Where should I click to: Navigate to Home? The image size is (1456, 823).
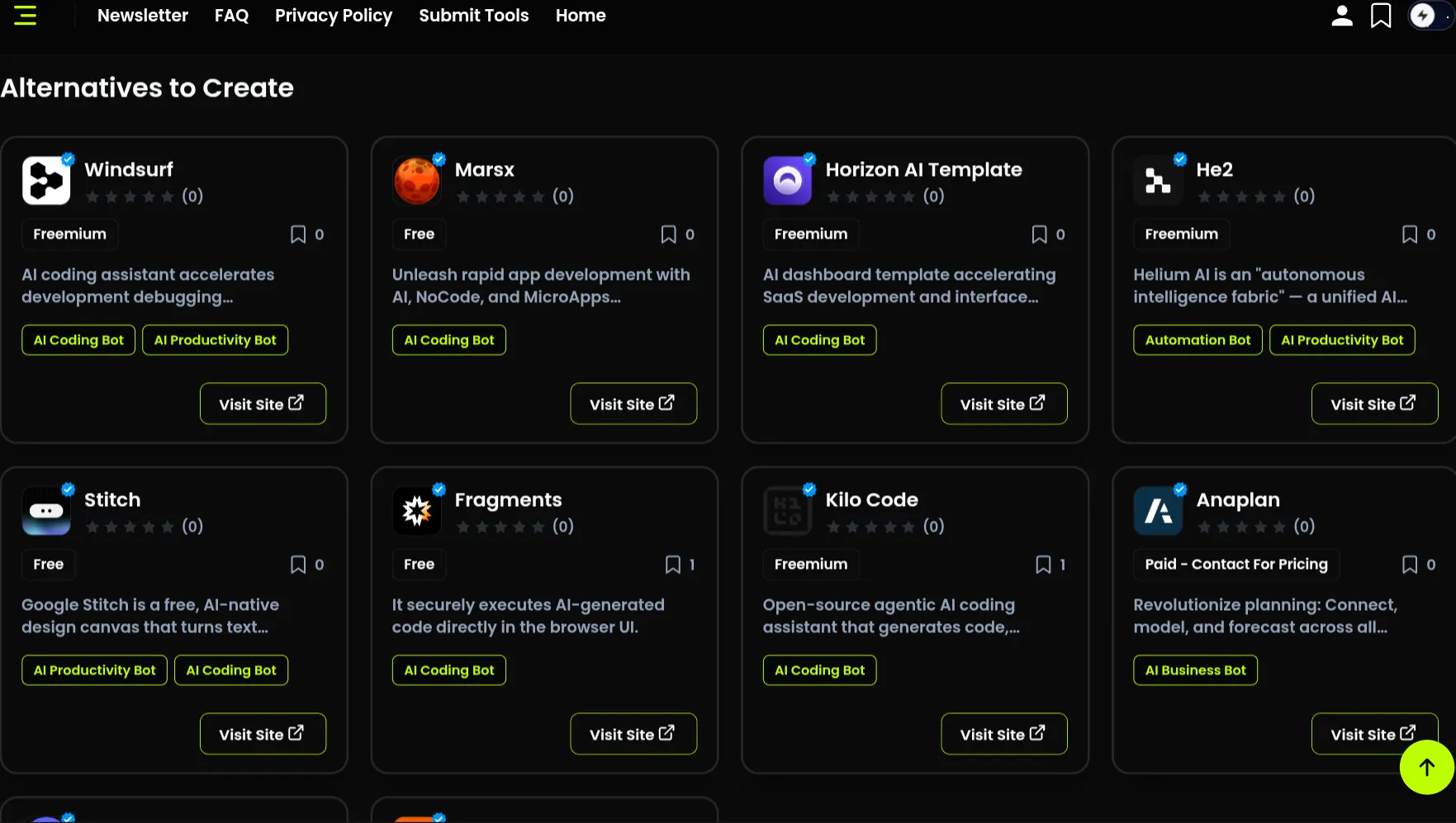(x=581, y=16)
